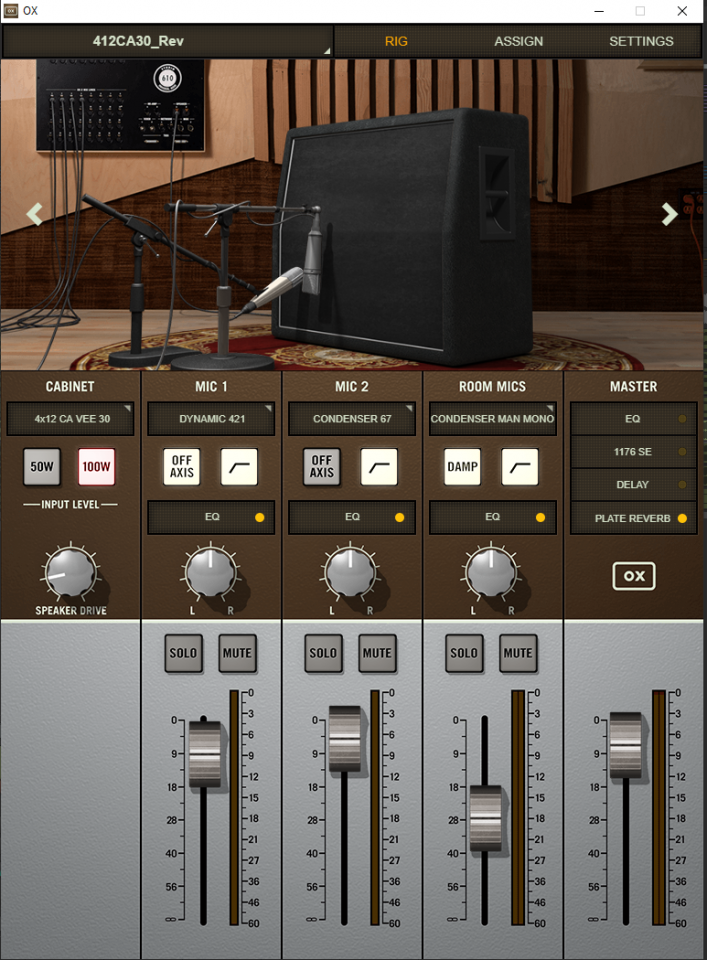The height and width of the screenshot is (960, 707).
Task: Mute the Mic 1 channel
Action: [x=237, y=653]
